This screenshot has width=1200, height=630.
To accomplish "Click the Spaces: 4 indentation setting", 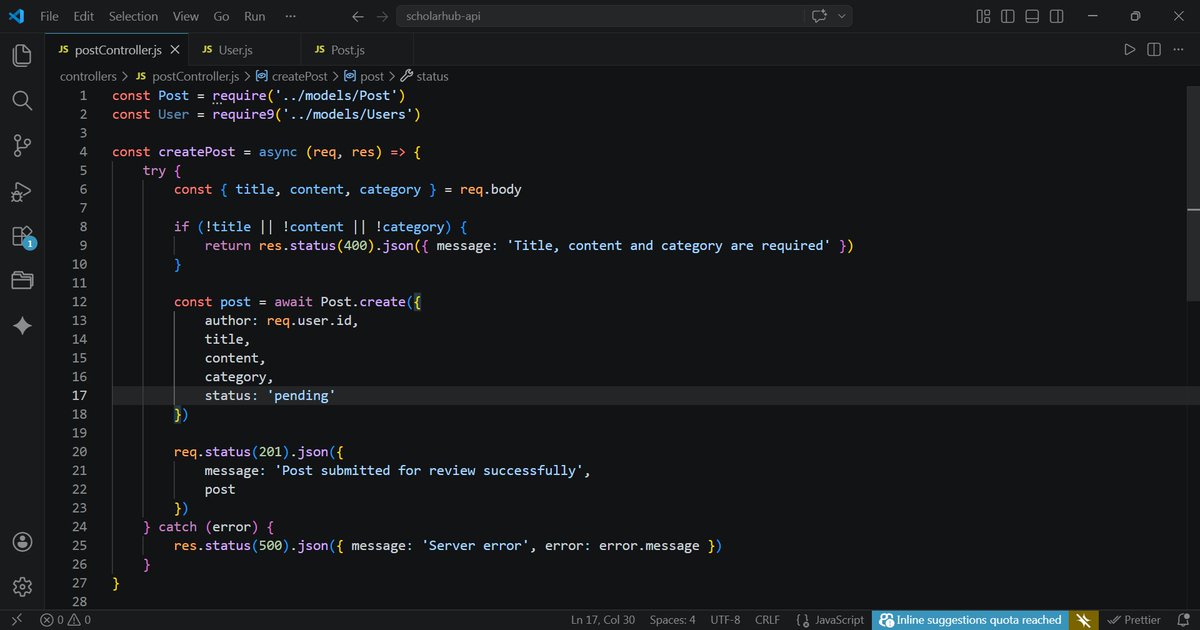I will (x=672, y=620).
